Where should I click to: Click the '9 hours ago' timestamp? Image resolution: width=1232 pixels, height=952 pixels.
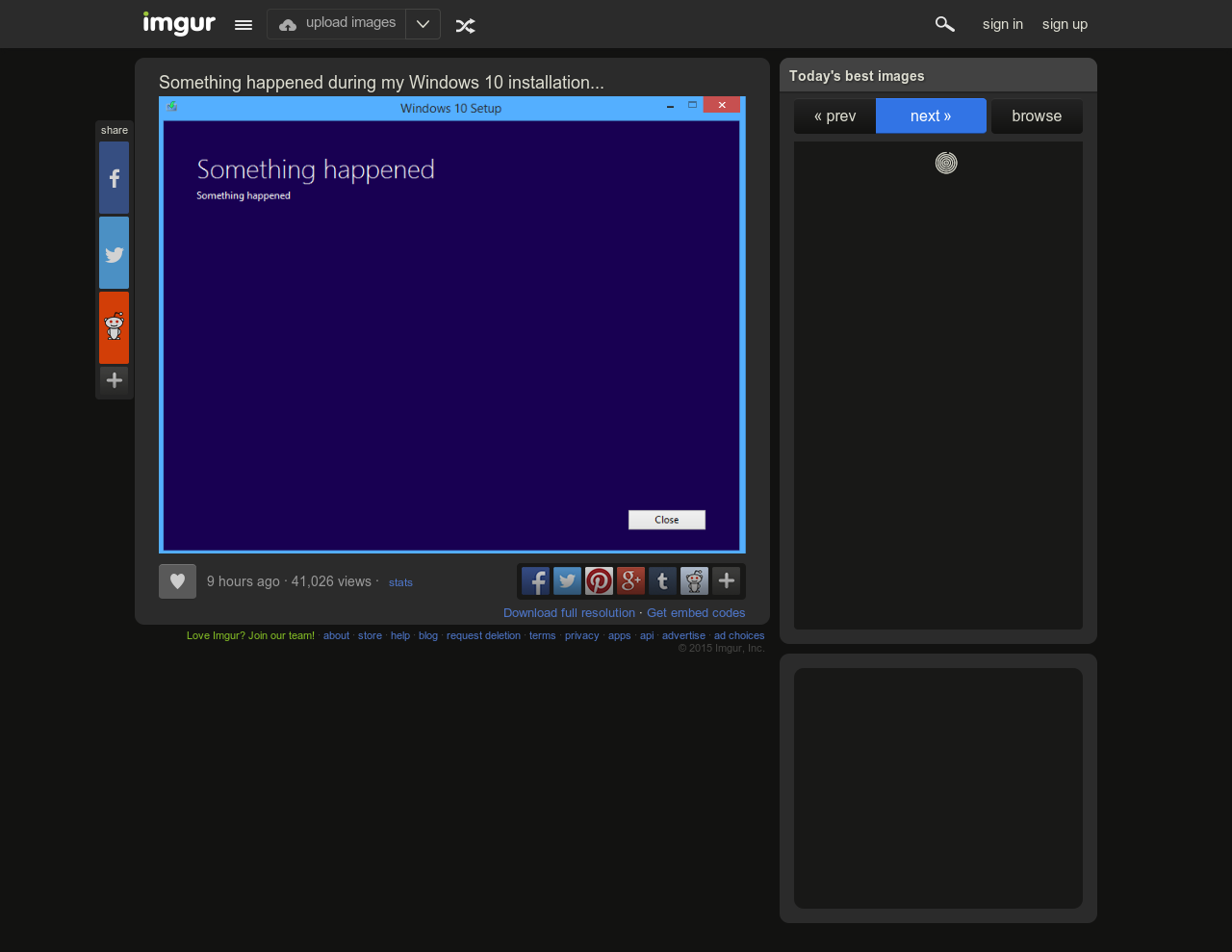coord(244,581)
